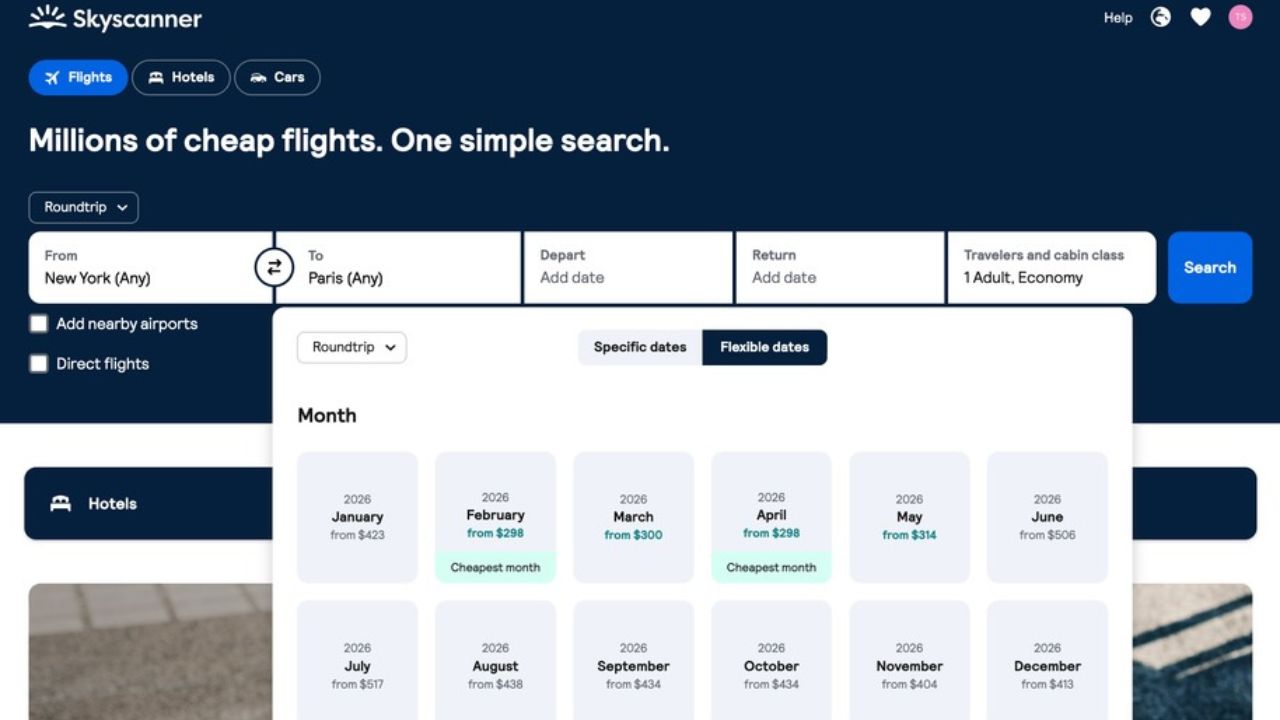Viewport: 1280px width, 720px height.
Task: Select the Flexible dates tab
Action: (765, 347)
